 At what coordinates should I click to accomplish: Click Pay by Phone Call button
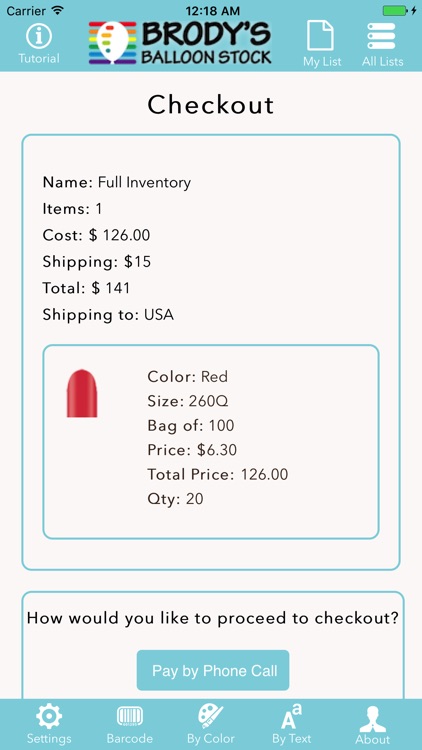point(213,670)
